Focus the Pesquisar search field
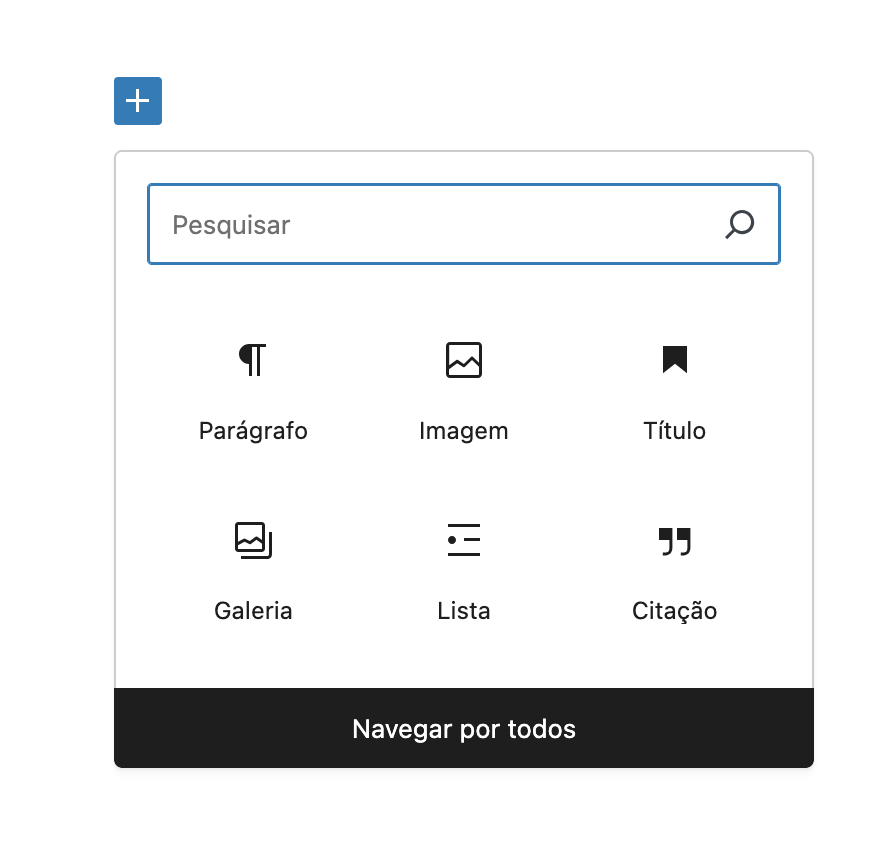The image size is (870, 842). pyautogui.click(x=440, y=224)
